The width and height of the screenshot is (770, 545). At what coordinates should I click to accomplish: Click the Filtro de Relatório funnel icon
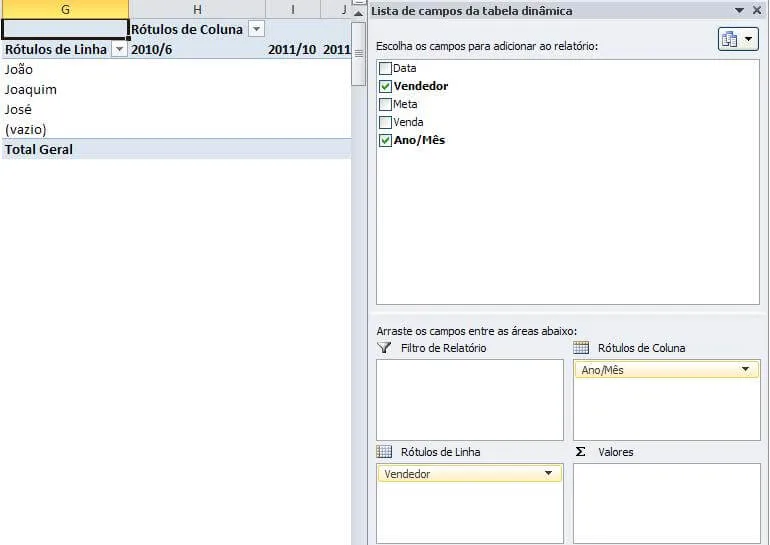tap(384, 348)
